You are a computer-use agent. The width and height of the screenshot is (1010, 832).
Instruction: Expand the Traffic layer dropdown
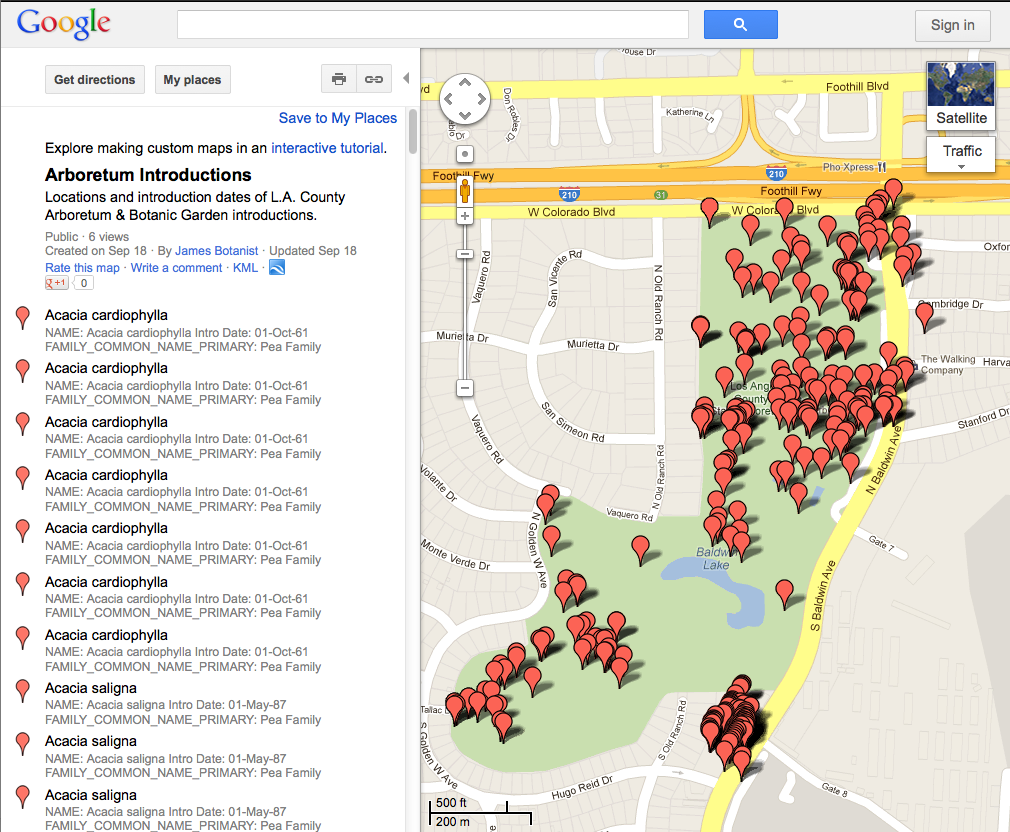click(961, 155)
